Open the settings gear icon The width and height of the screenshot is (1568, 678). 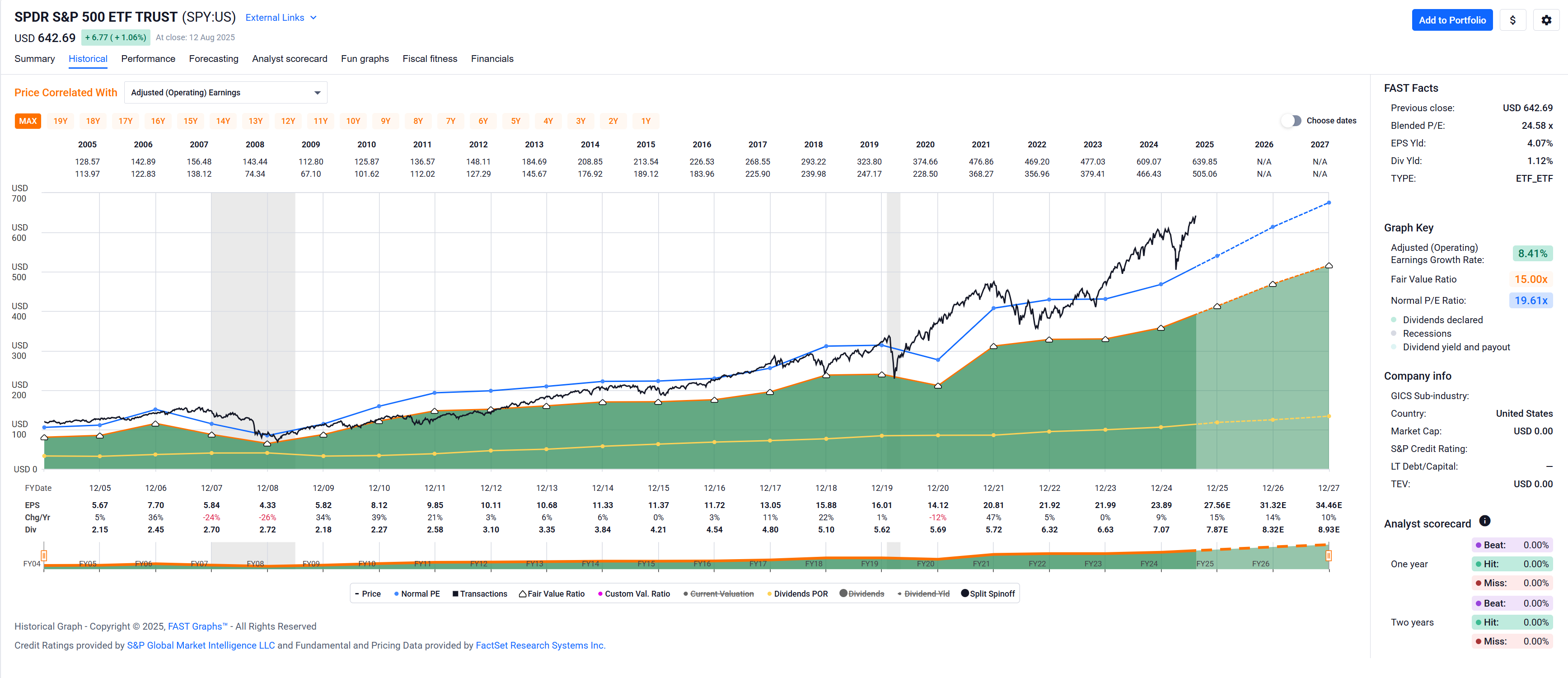1546,20
